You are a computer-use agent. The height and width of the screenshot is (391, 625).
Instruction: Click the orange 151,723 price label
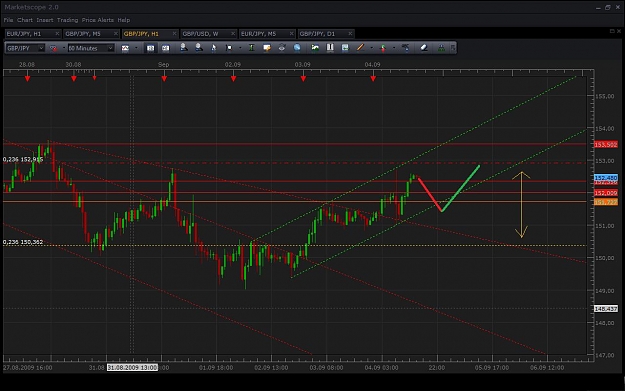pyautogui.click(x=606, y=202)
